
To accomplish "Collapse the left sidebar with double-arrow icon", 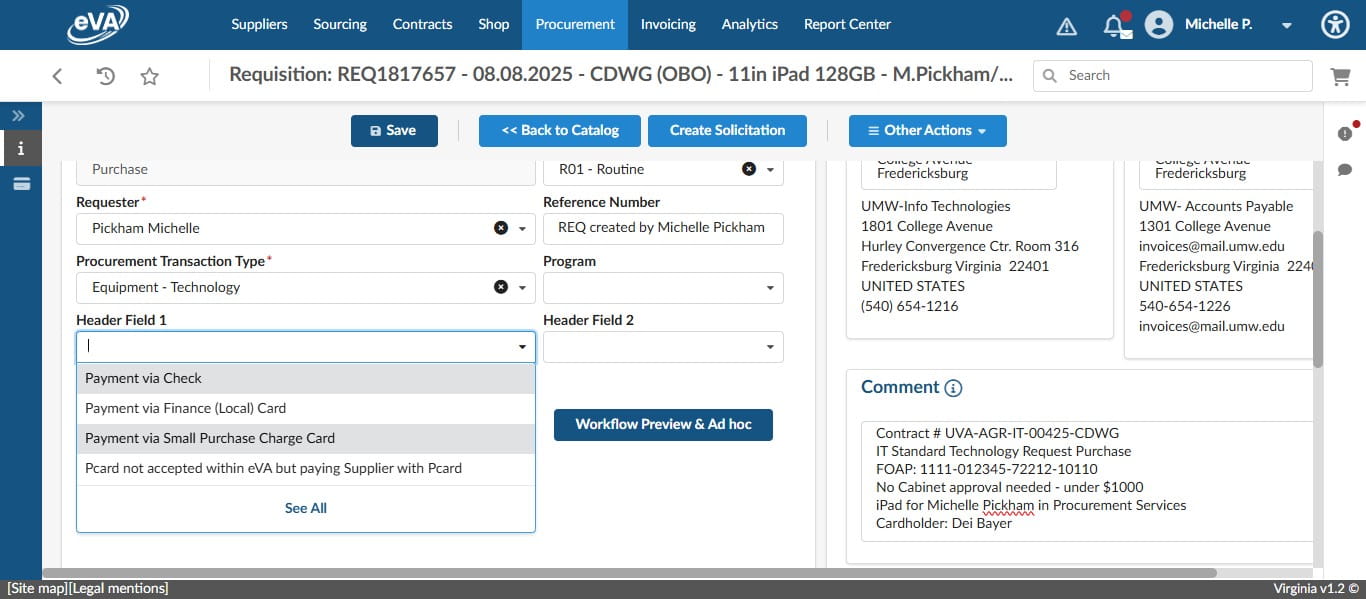I will pyautogui.click(x=17, y=115).
